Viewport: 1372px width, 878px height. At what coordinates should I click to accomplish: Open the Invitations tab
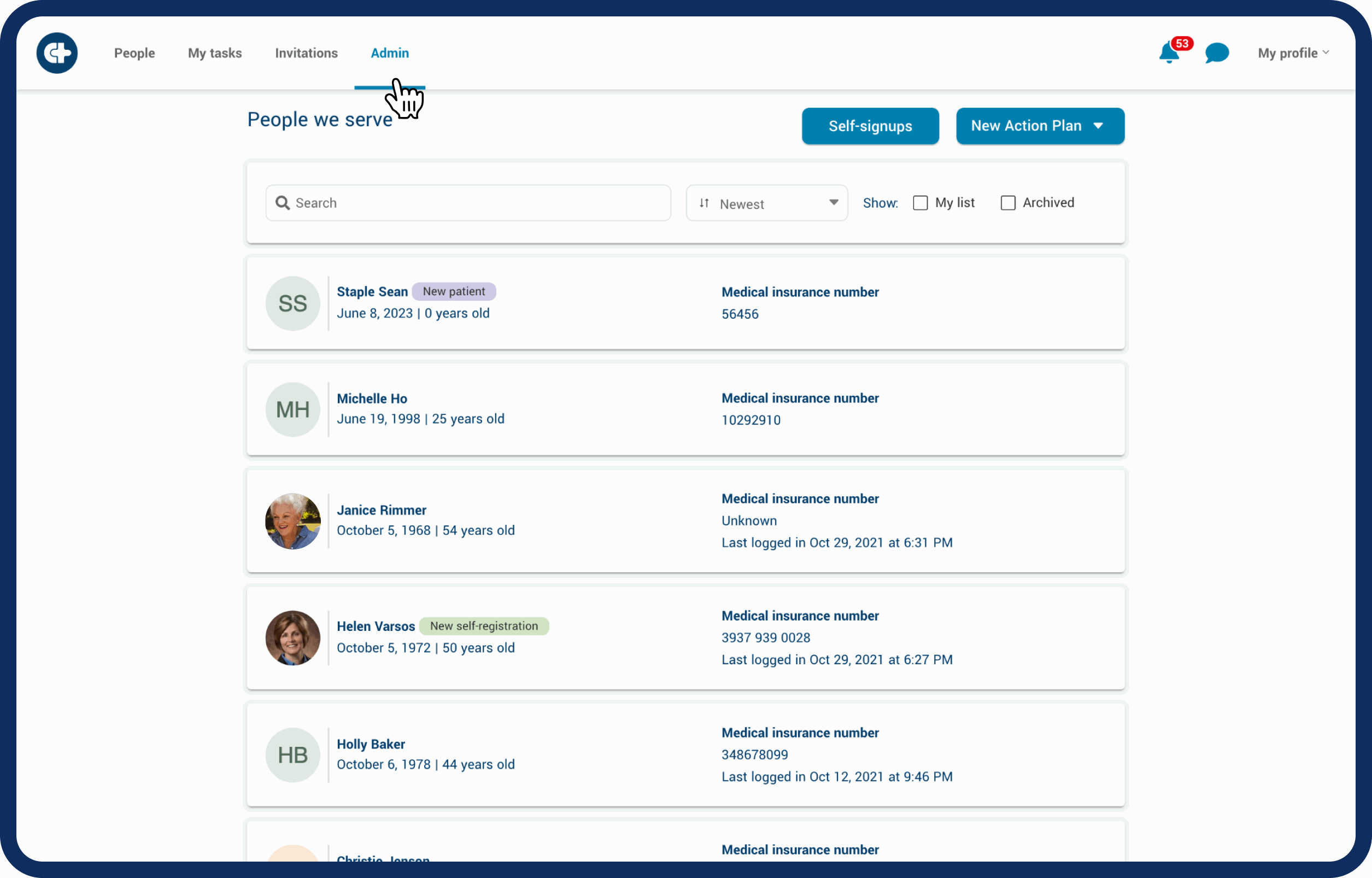[x=306, y=53]
